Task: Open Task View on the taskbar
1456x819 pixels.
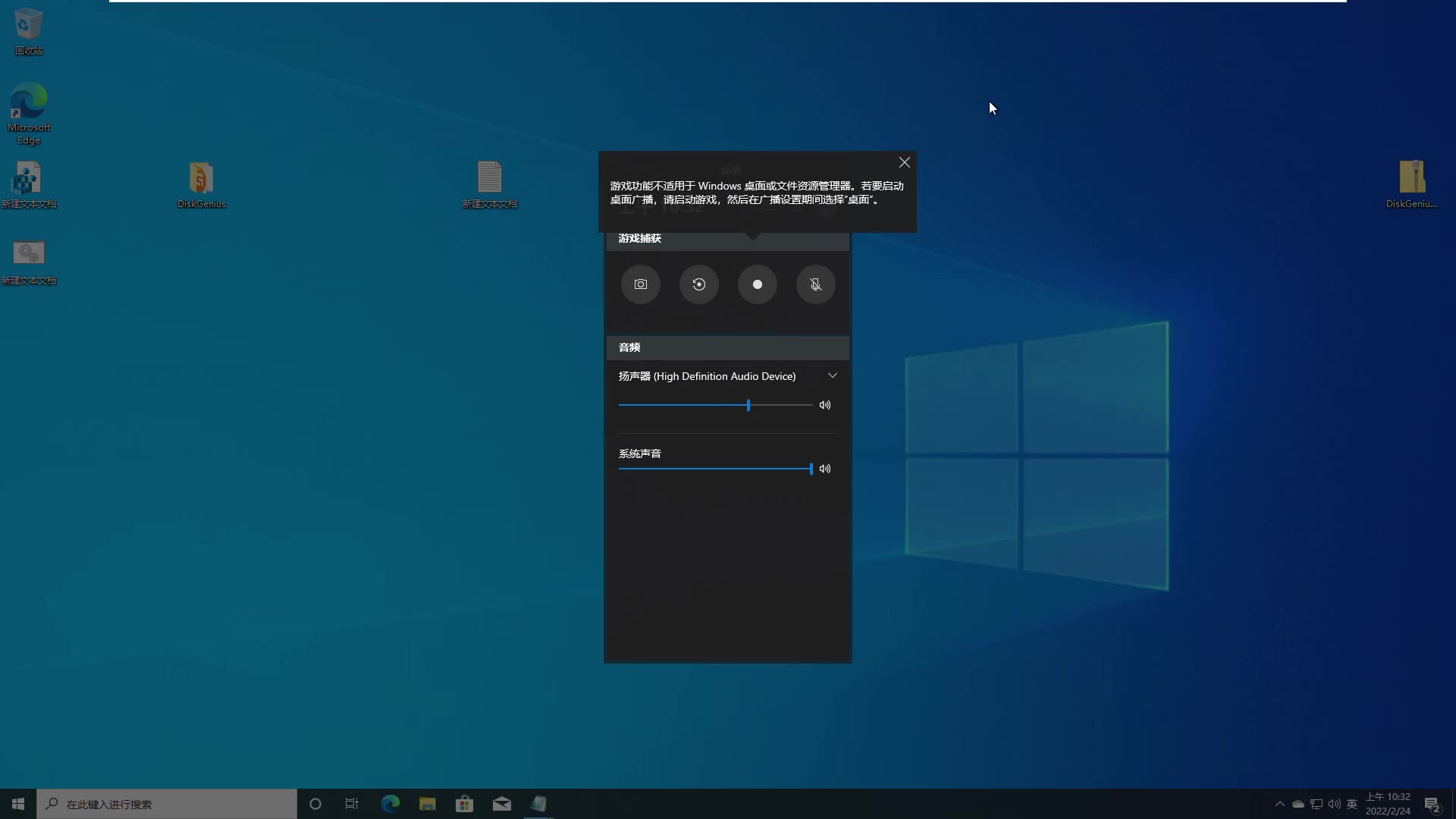Action: pos(352,803)
